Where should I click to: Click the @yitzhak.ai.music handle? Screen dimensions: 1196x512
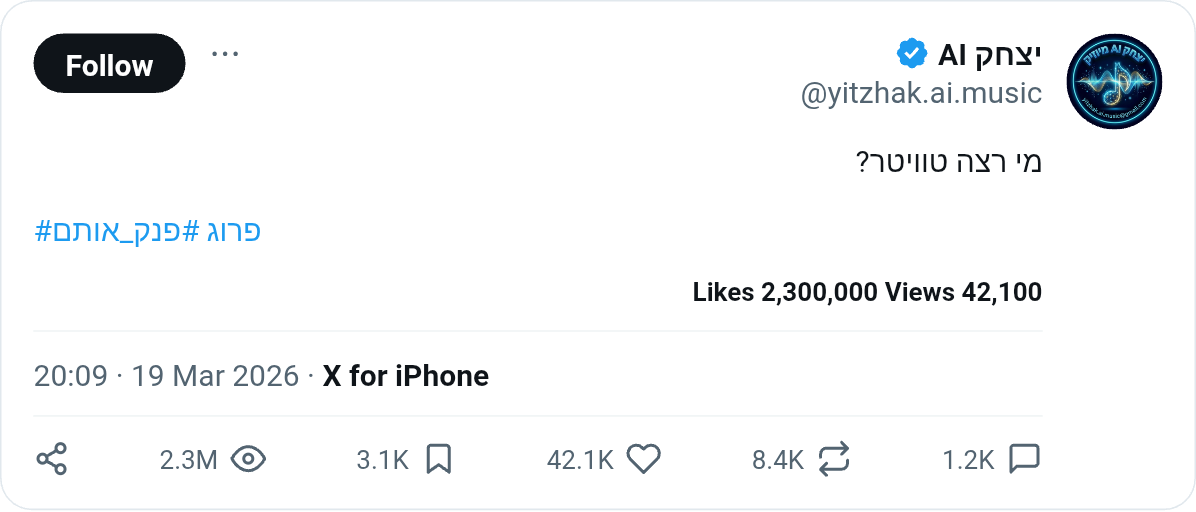click(921, 94)
